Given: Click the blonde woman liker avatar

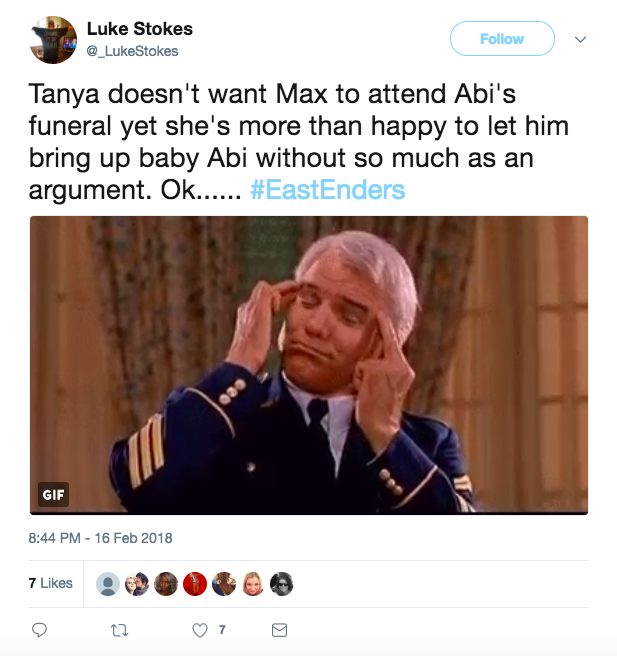Looking at the screenshot, I should coord(253,584).
